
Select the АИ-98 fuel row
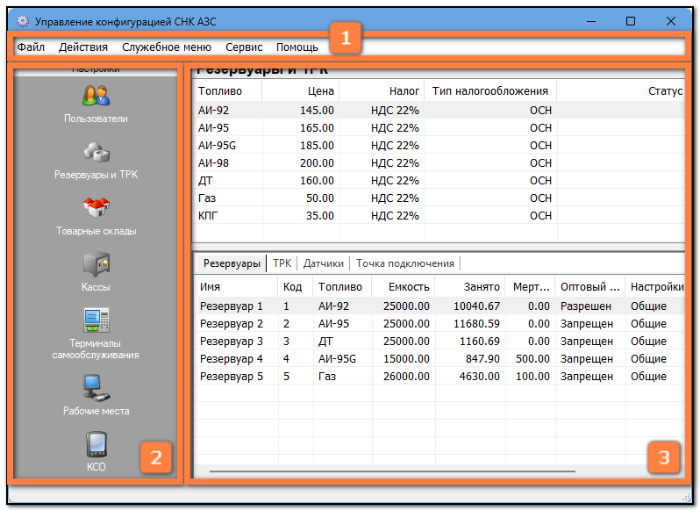pos(439,163)
